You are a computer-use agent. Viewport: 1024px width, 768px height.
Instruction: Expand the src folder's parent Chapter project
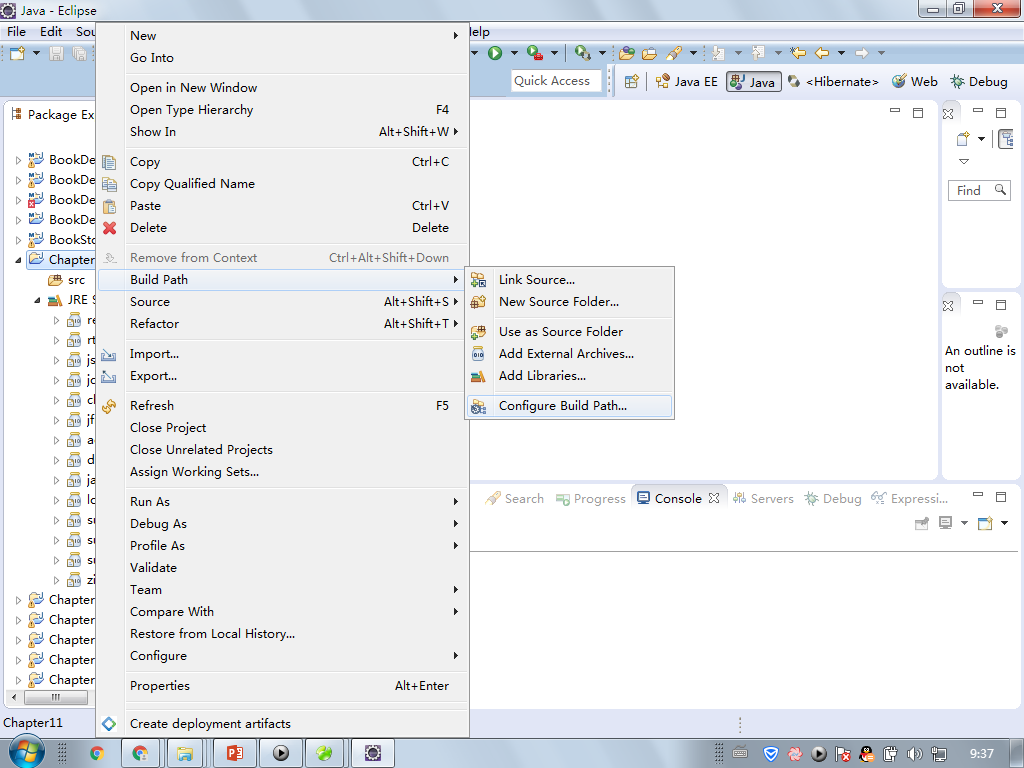[18, 260]
